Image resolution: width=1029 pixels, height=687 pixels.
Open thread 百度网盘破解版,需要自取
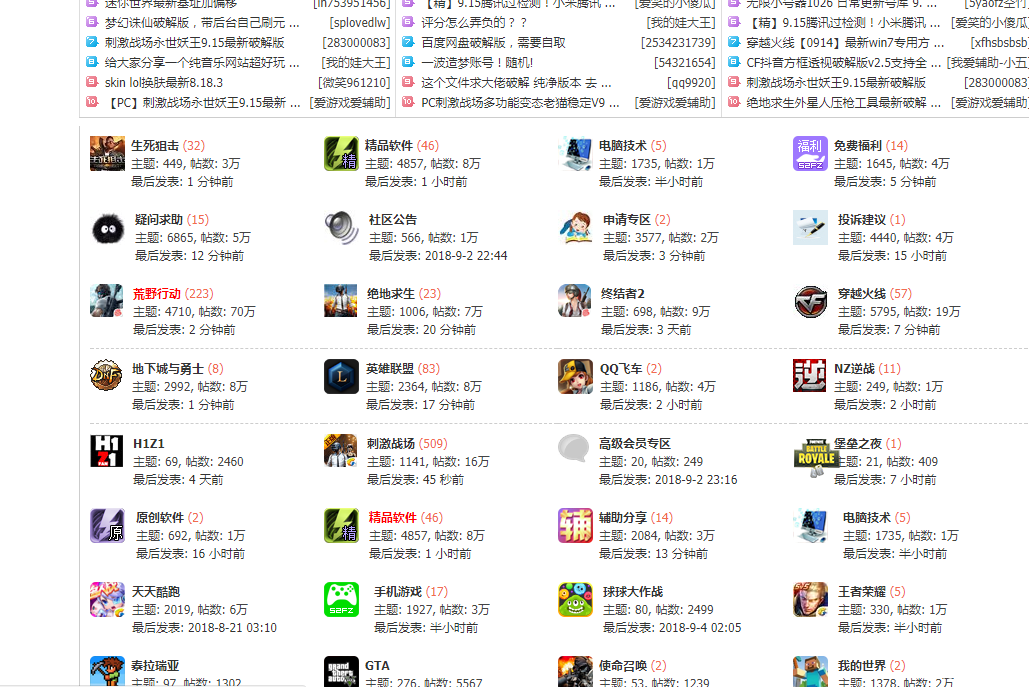tap(494, 43)
